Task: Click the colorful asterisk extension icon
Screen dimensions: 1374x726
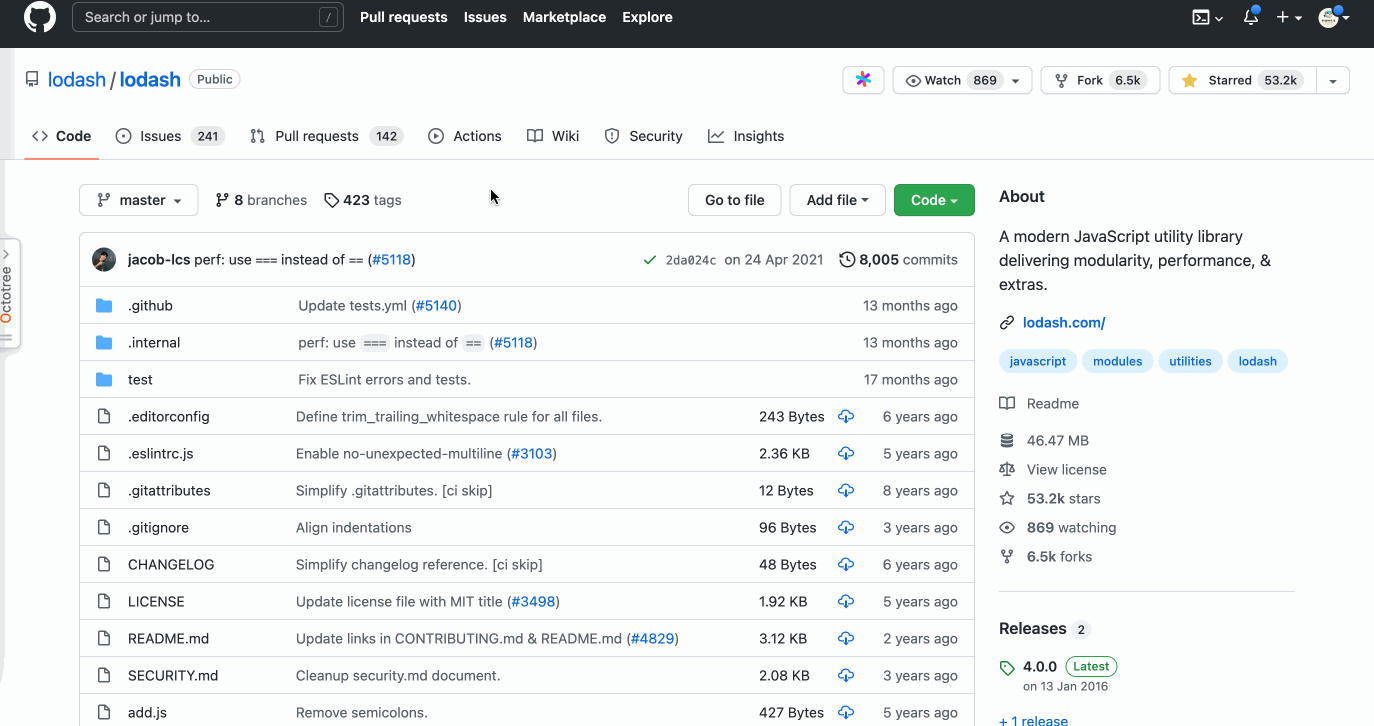Action: pyautogui.click(x=863, y=80)
